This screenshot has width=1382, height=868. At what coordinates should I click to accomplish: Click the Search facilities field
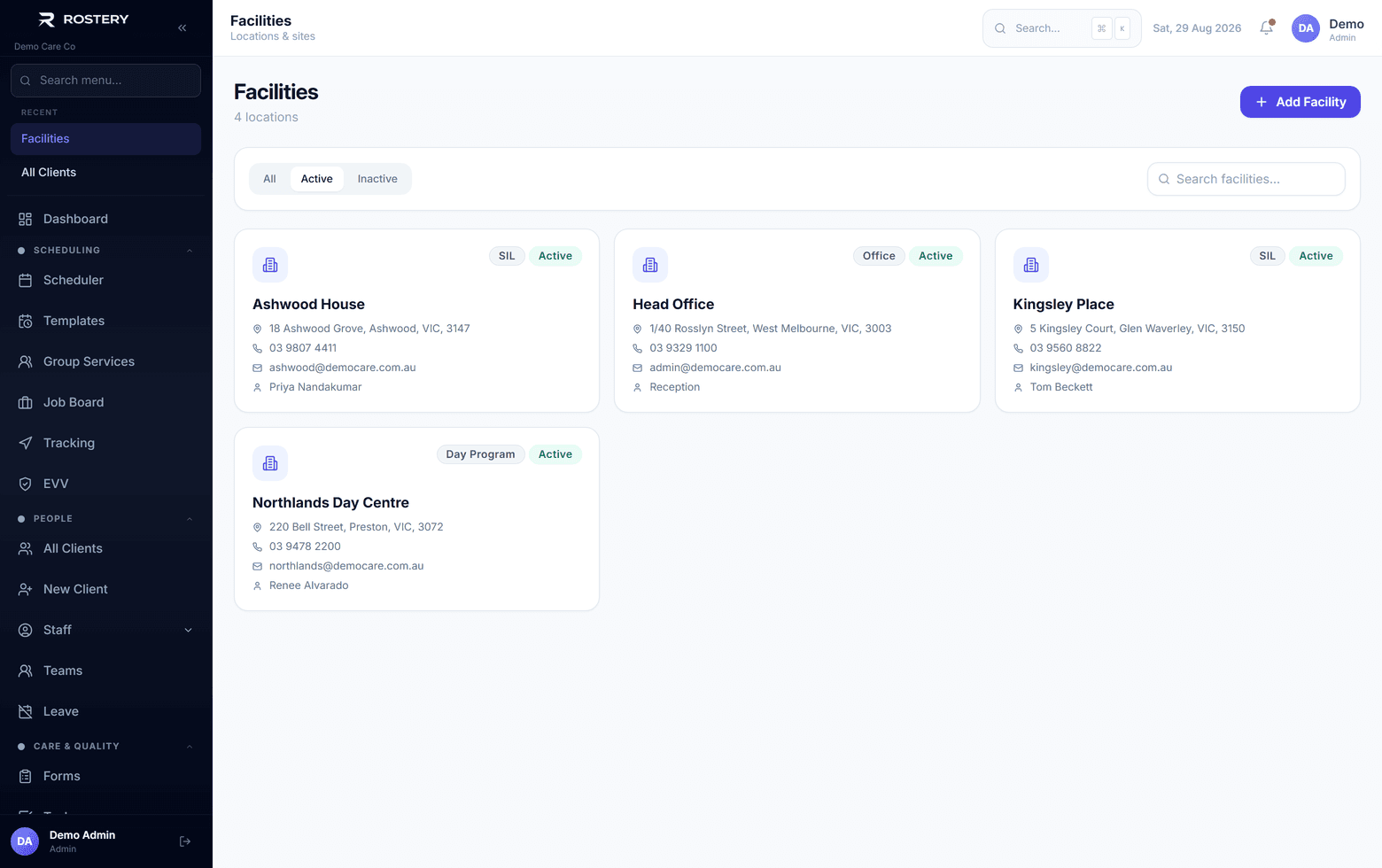[x=1246, y=179]
